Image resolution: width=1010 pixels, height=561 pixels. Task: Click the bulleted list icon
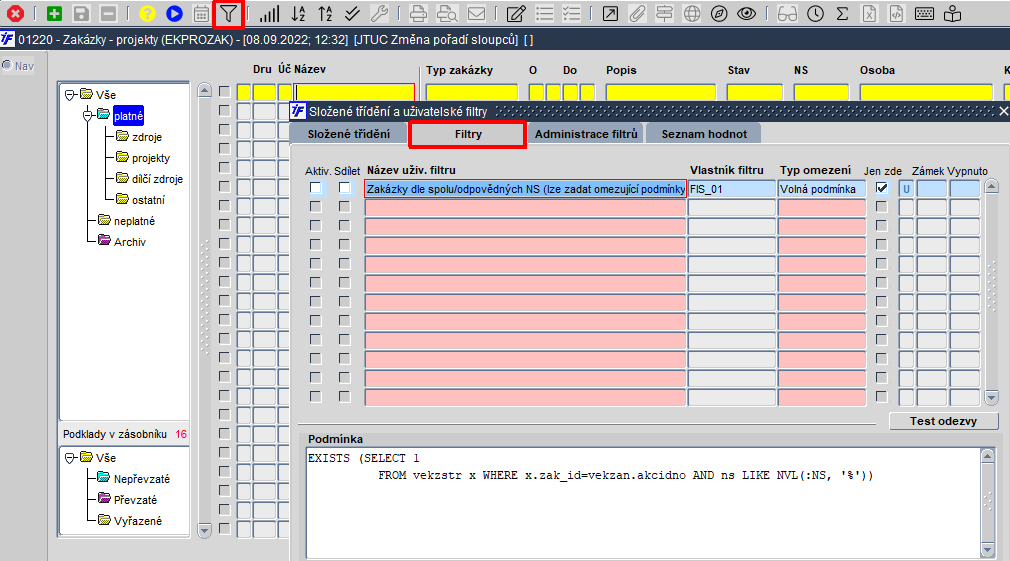544,14
